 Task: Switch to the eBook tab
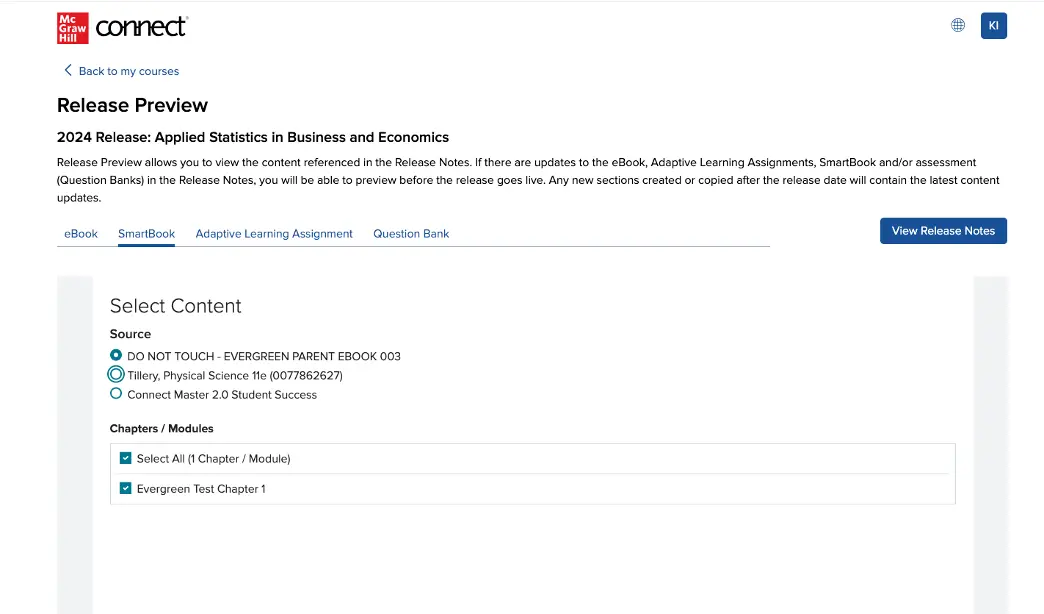click(81, 234)
